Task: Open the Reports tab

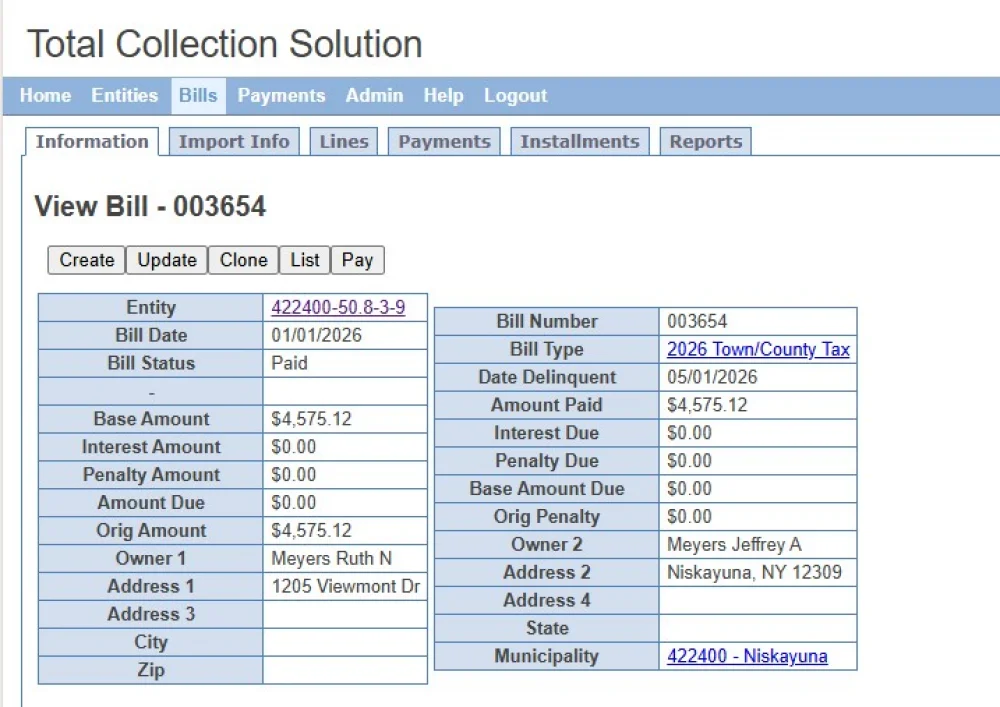Action: 706,142
